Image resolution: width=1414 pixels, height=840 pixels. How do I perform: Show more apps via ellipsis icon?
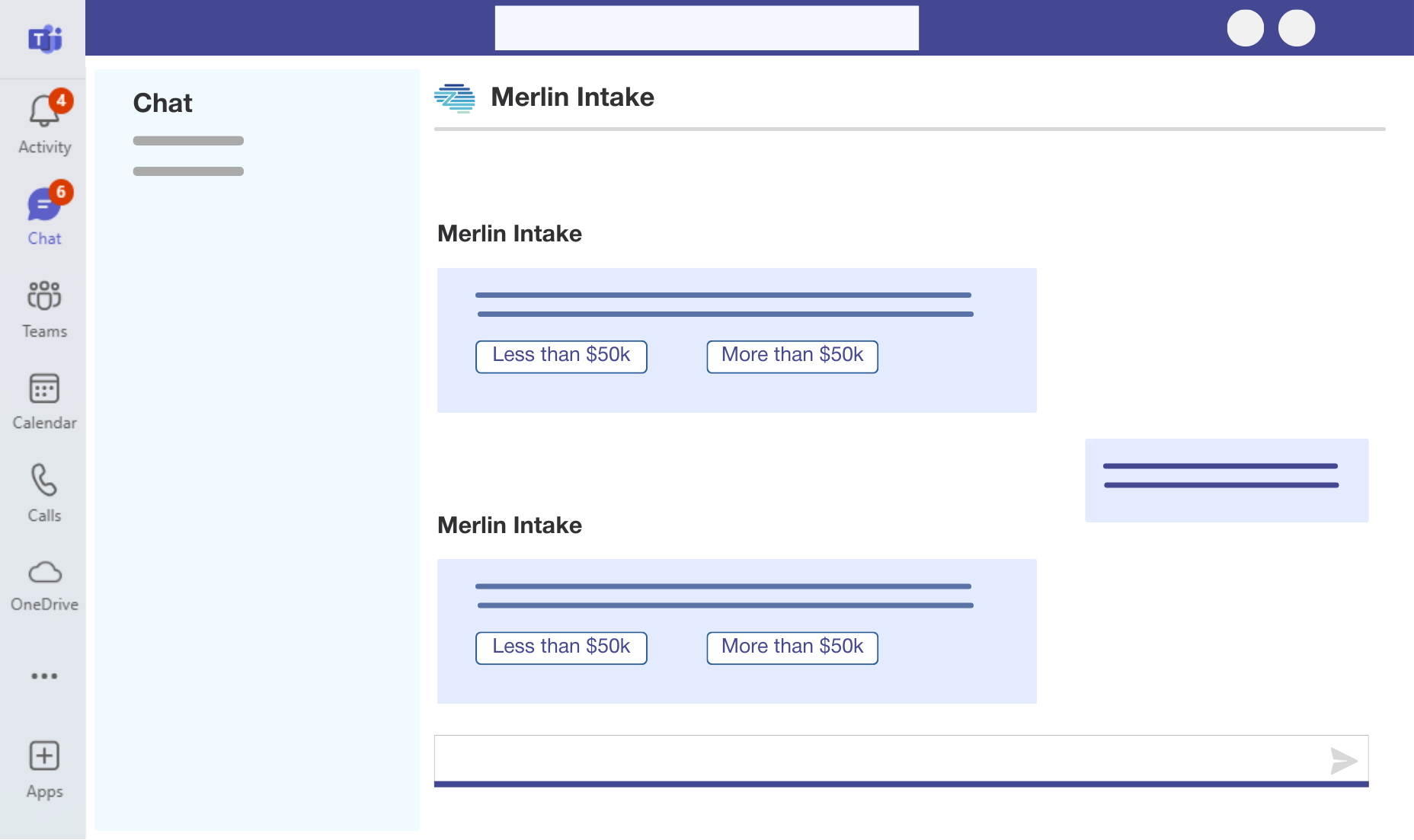[x=44, y=676]
